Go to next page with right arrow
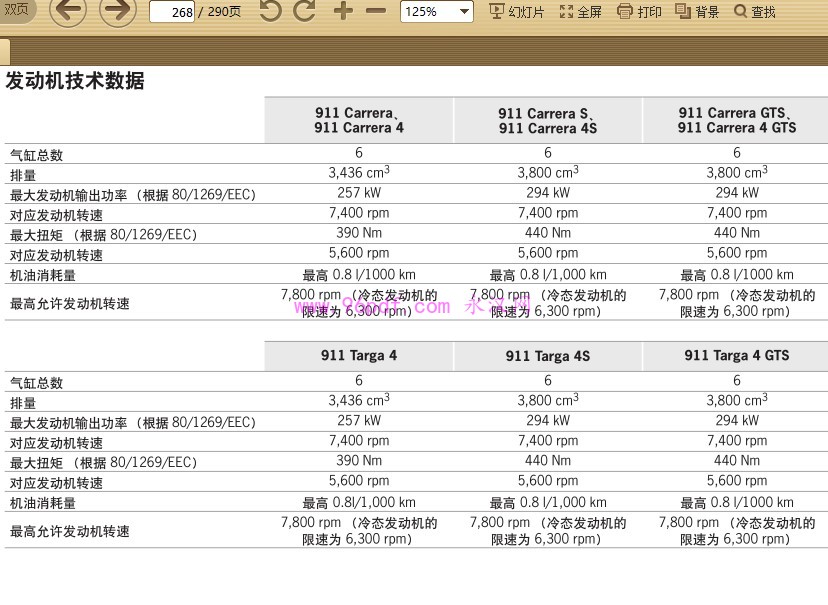 tap(118, 10)
